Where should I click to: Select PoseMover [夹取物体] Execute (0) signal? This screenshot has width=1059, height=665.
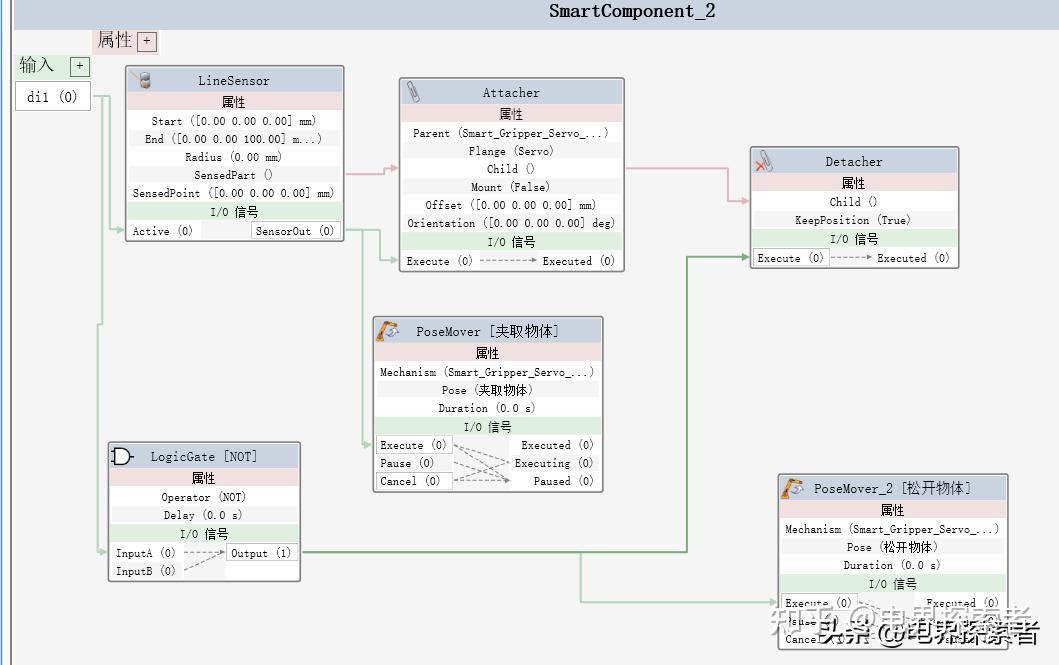point(413,445)
